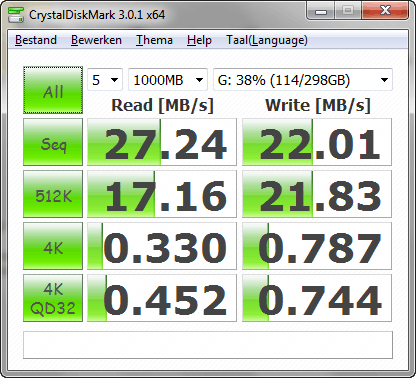416x378 pixels.
Task: Select the 4K read value 0.330
Action: click(162, 246)
